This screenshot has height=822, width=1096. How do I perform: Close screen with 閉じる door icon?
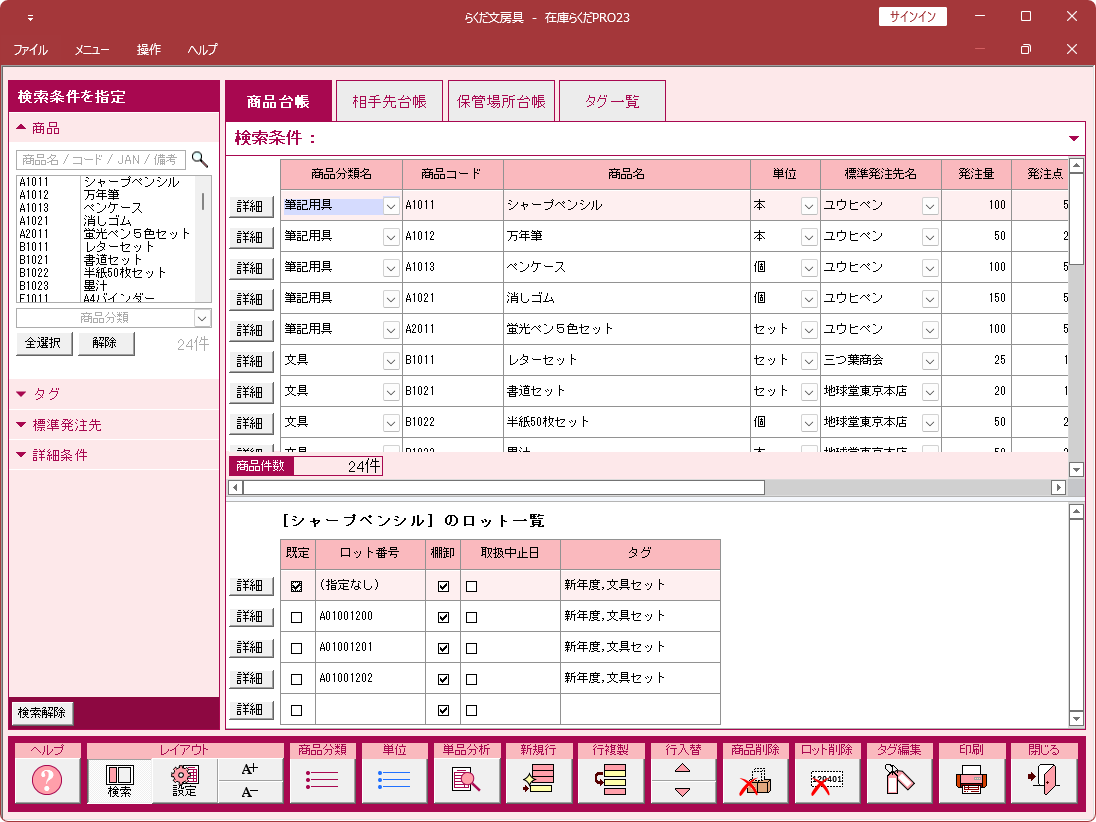(x=1044, y=779)
